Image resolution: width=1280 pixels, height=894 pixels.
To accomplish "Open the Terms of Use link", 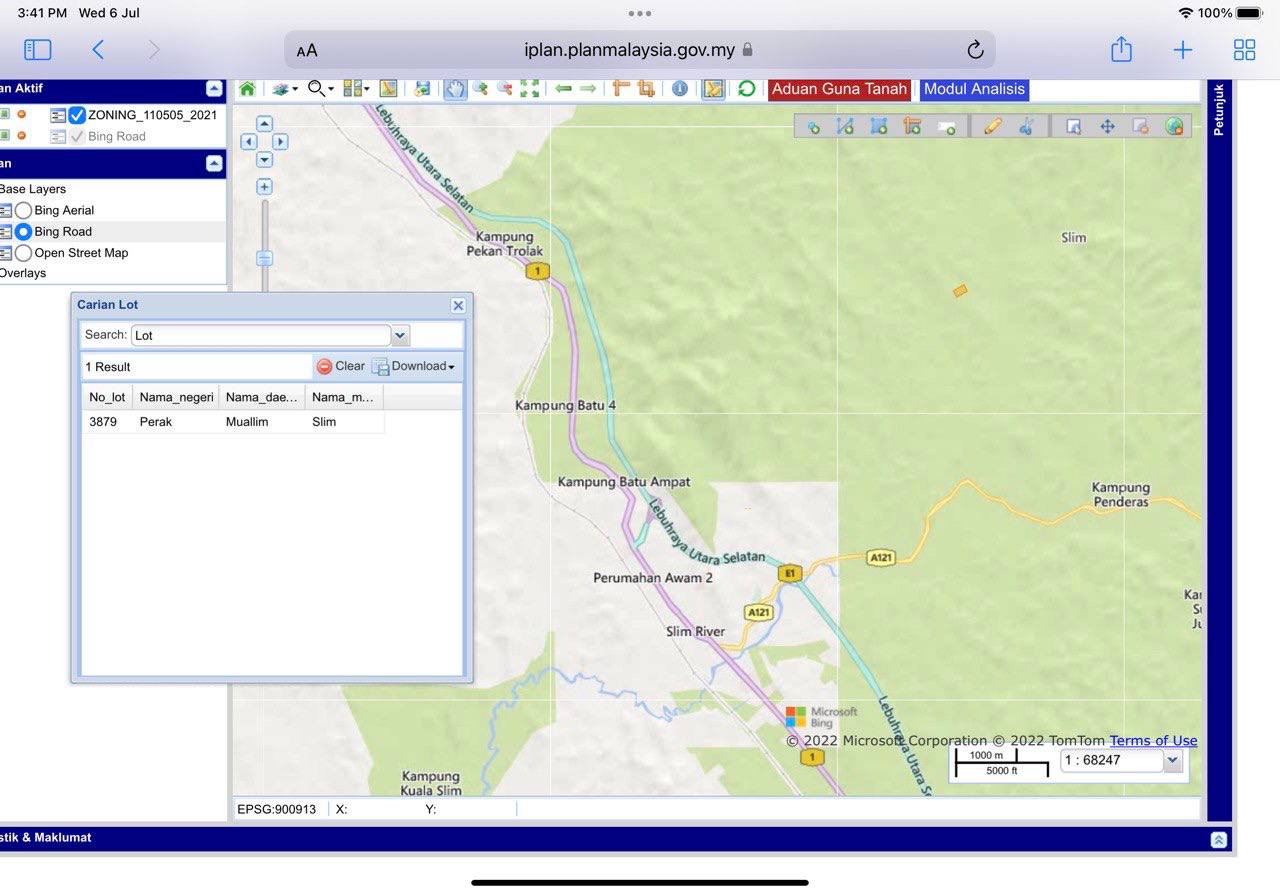I will (x=1153, y=741).
